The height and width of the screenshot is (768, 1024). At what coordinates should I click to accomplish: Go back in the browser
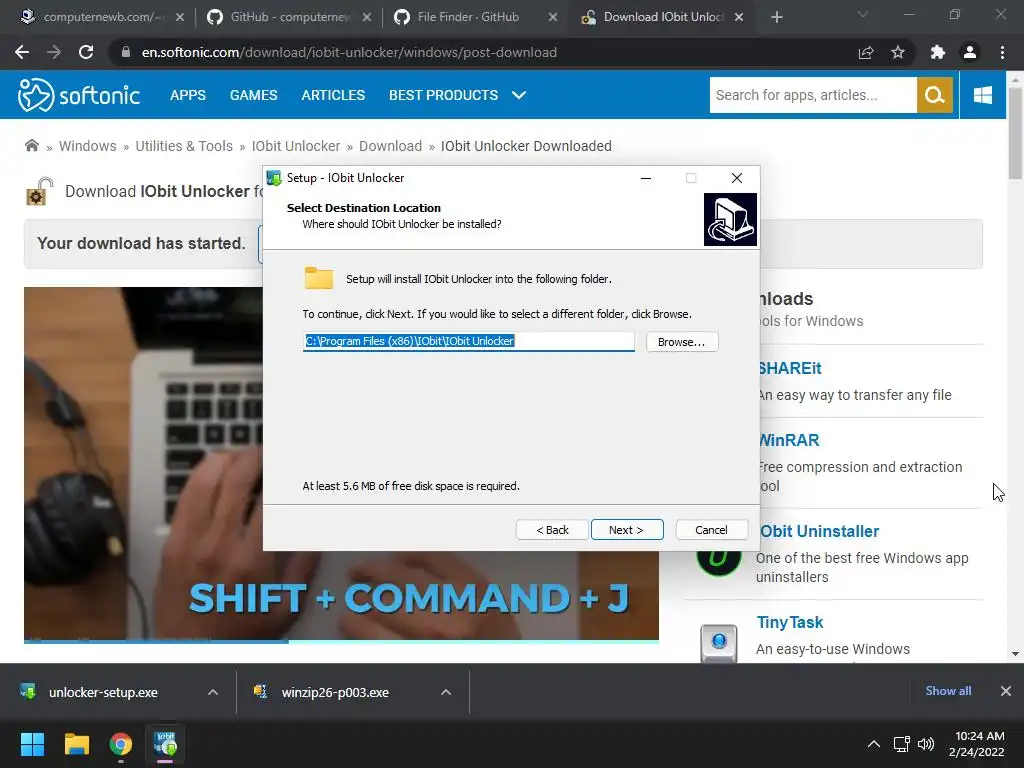click(x=22, y=52)
